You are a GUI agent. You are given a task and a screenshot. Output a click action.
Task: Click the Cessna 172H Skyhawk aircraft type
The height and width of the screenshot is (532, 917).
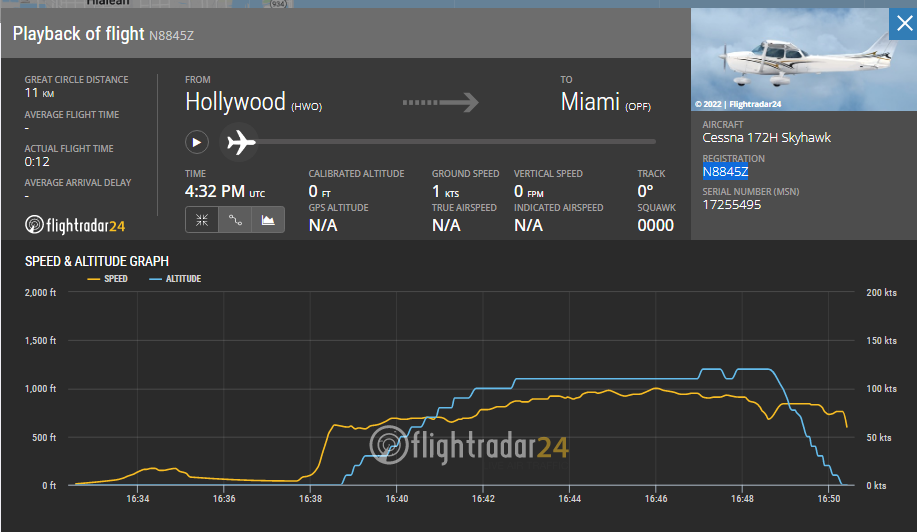tap(766, 137)
